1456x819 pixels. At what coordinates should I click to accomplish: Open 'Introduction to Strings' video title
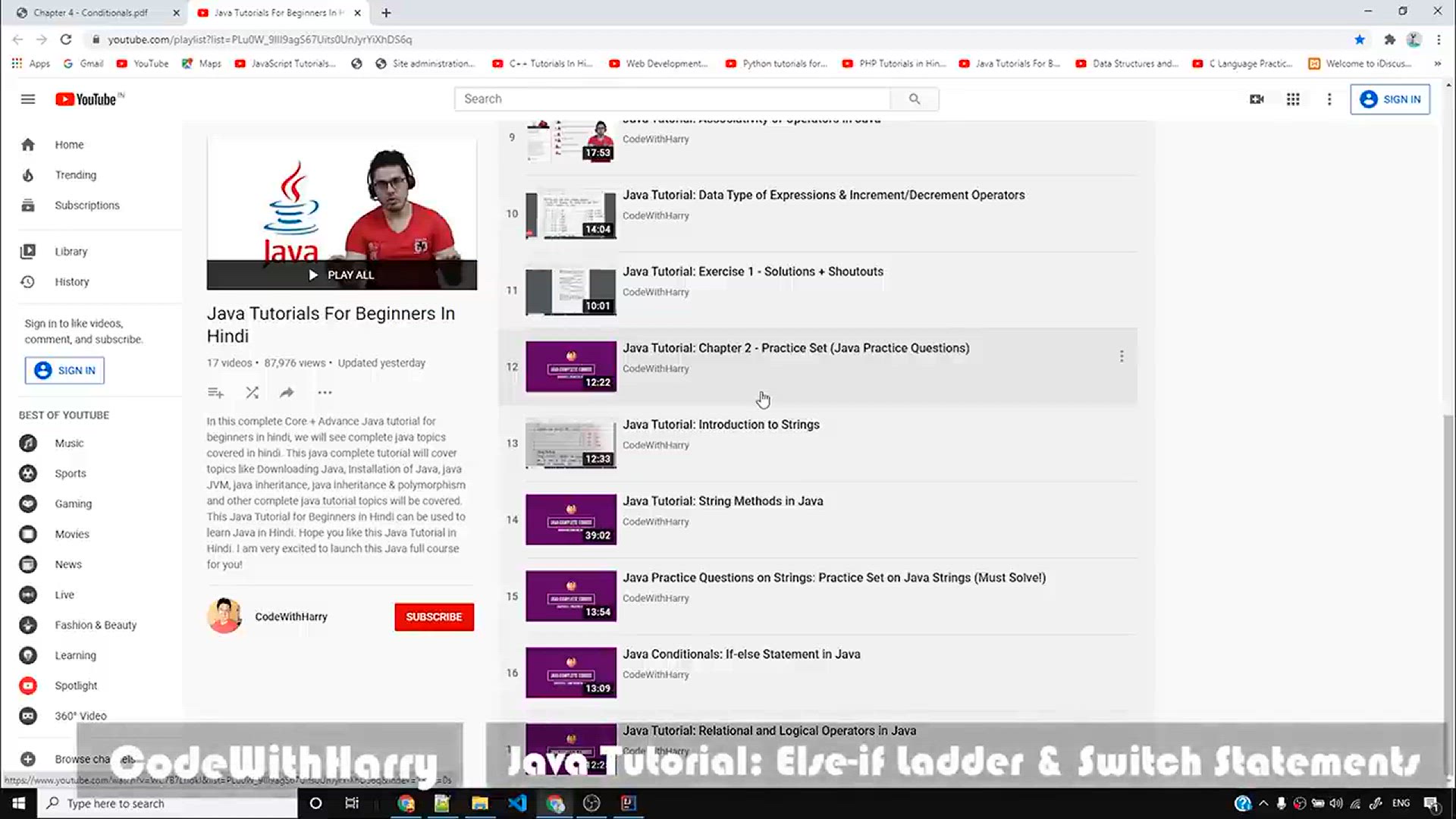pyautogui.click(x=721, y=425)
